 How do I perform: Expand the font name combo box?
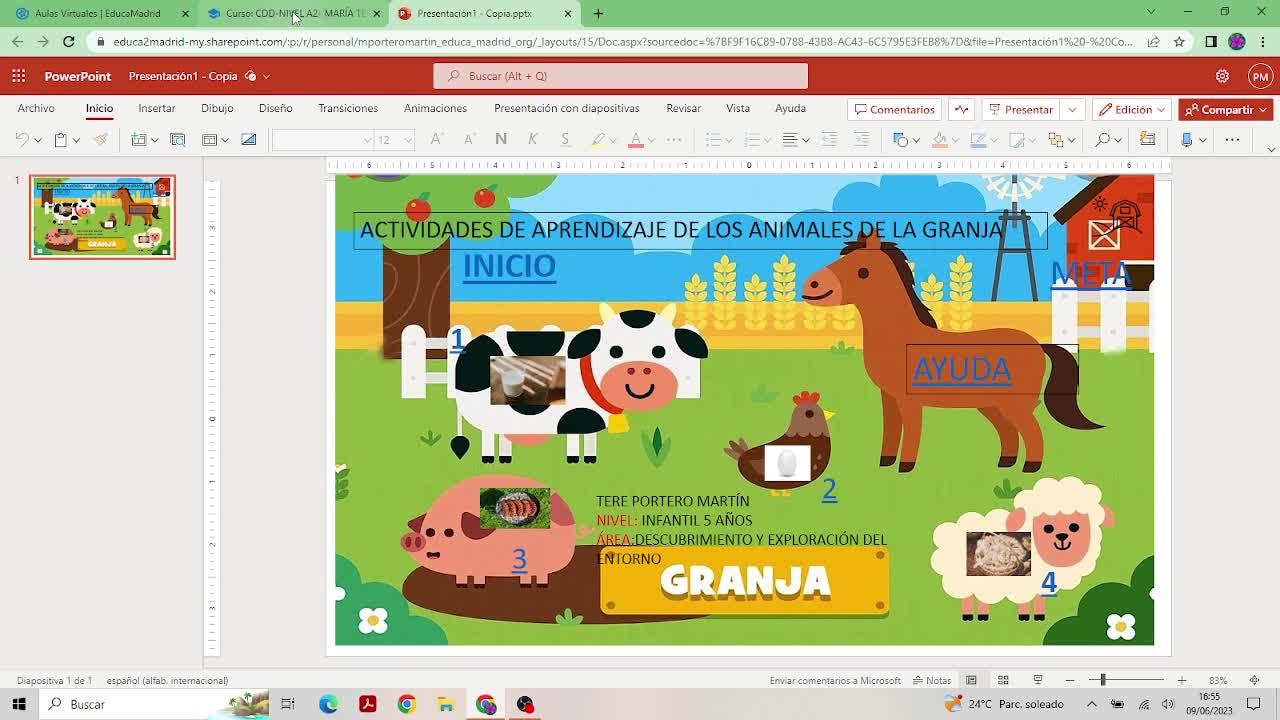(x=367, y=140)
